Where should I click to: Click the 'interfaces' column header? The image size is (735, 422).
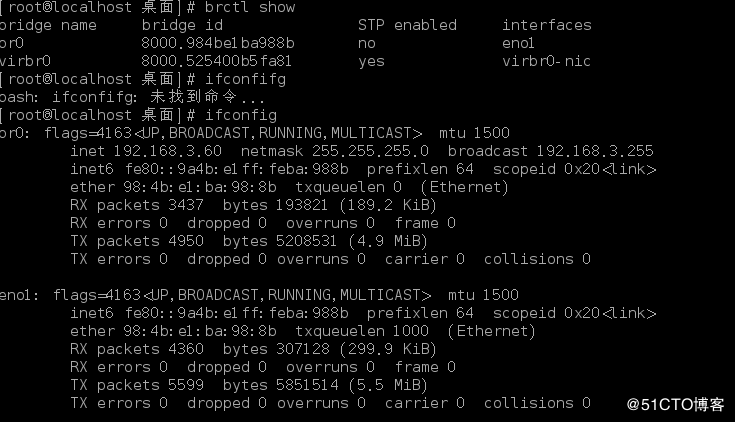(547, 25)
